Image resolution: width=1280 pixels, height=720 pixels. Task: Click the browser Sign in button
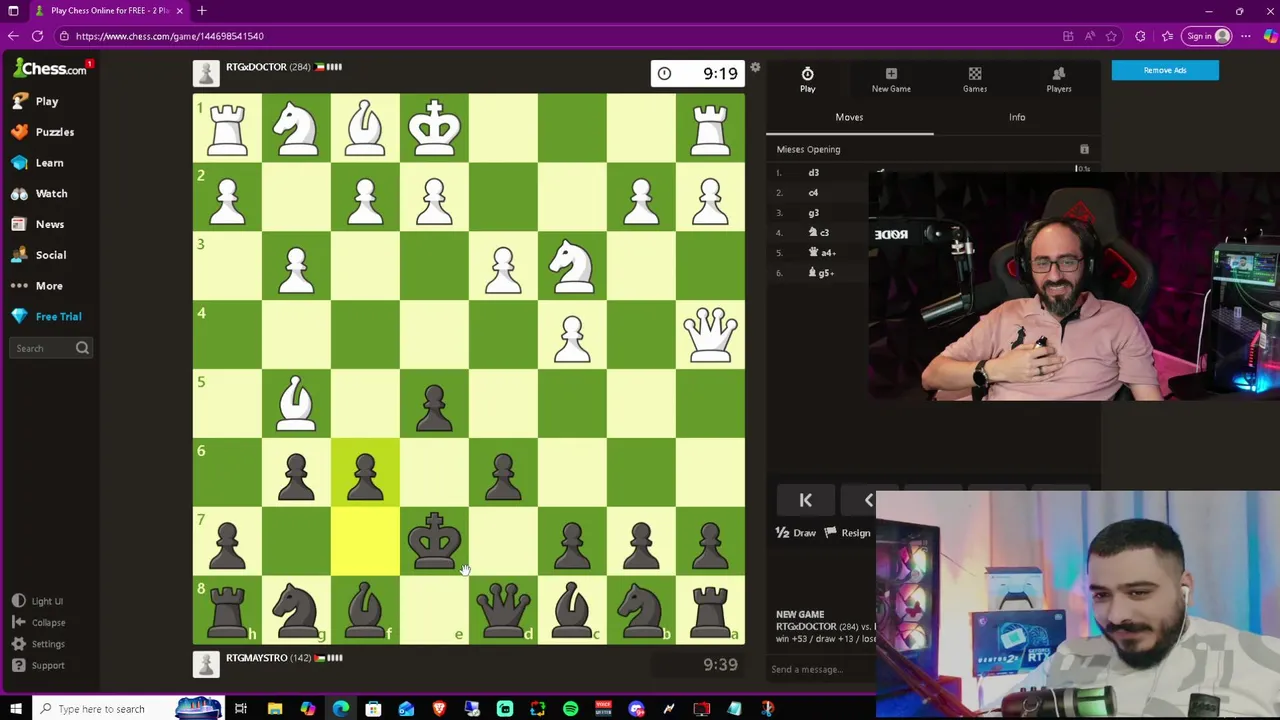pos(1206,36)
